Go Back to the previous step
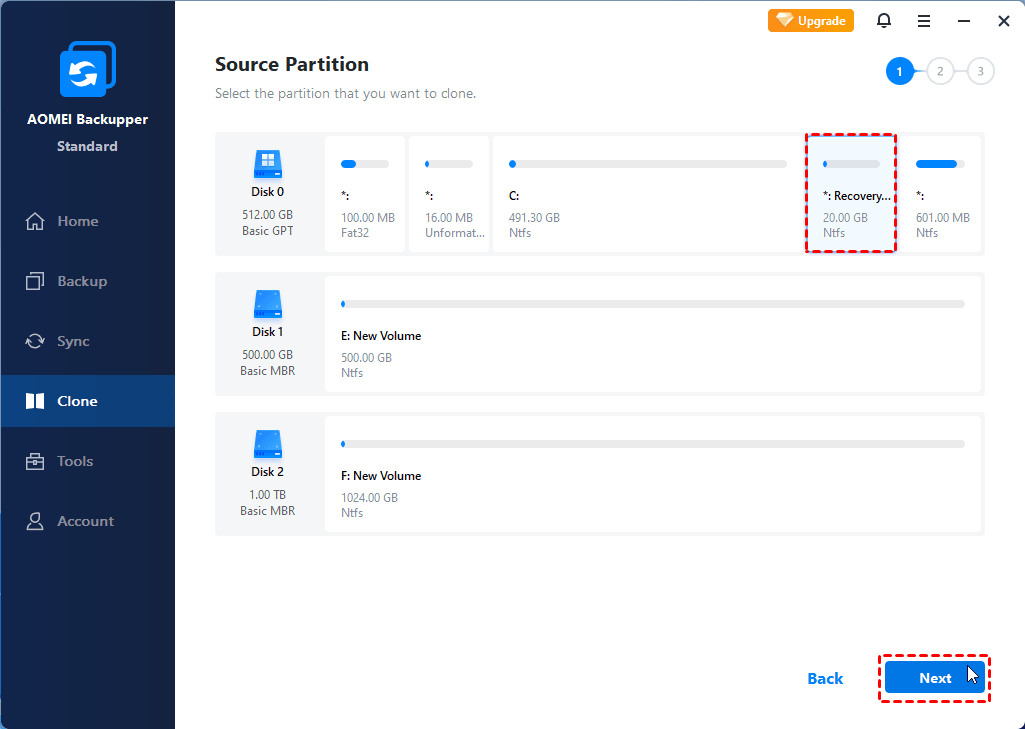The height and width of the screenshot is (729, 1025). point(825,679)
